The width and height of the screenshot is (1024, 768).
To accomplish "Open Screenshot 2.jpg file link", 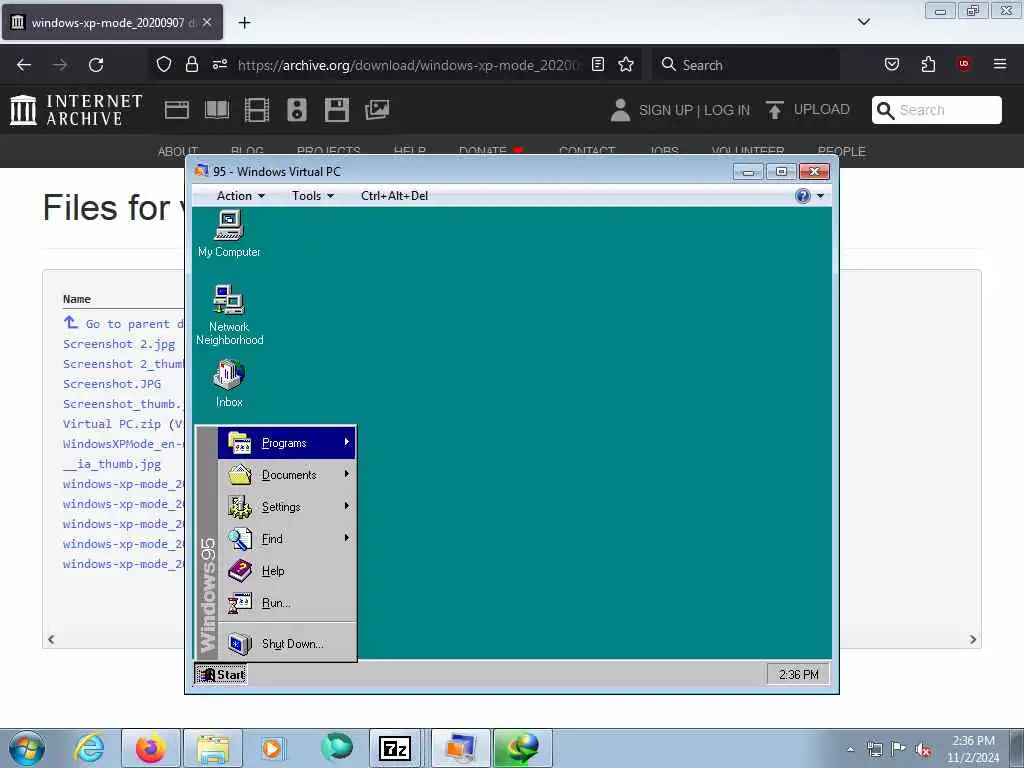I will (119, 344).
